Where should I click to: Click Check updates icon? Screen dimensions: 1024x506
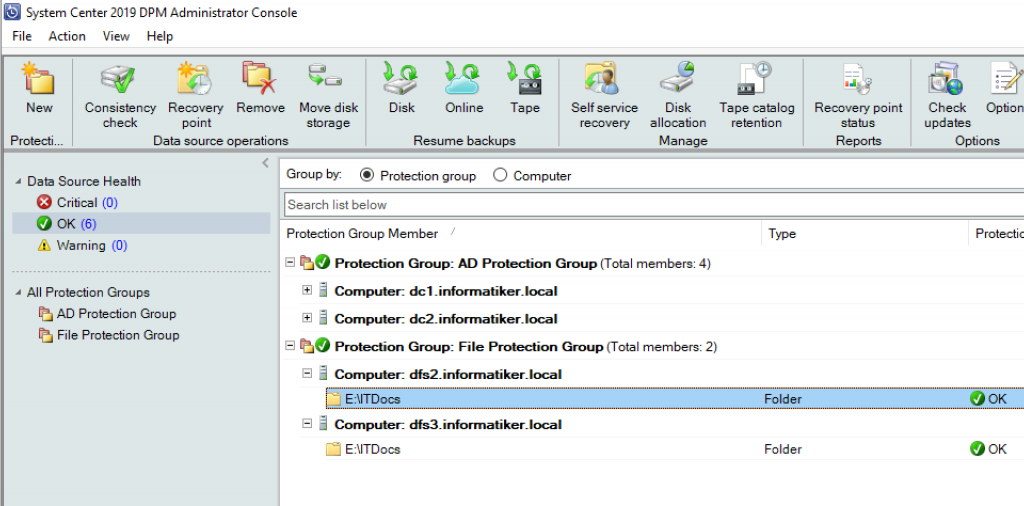pyautogui.click(x=946, y=79)
